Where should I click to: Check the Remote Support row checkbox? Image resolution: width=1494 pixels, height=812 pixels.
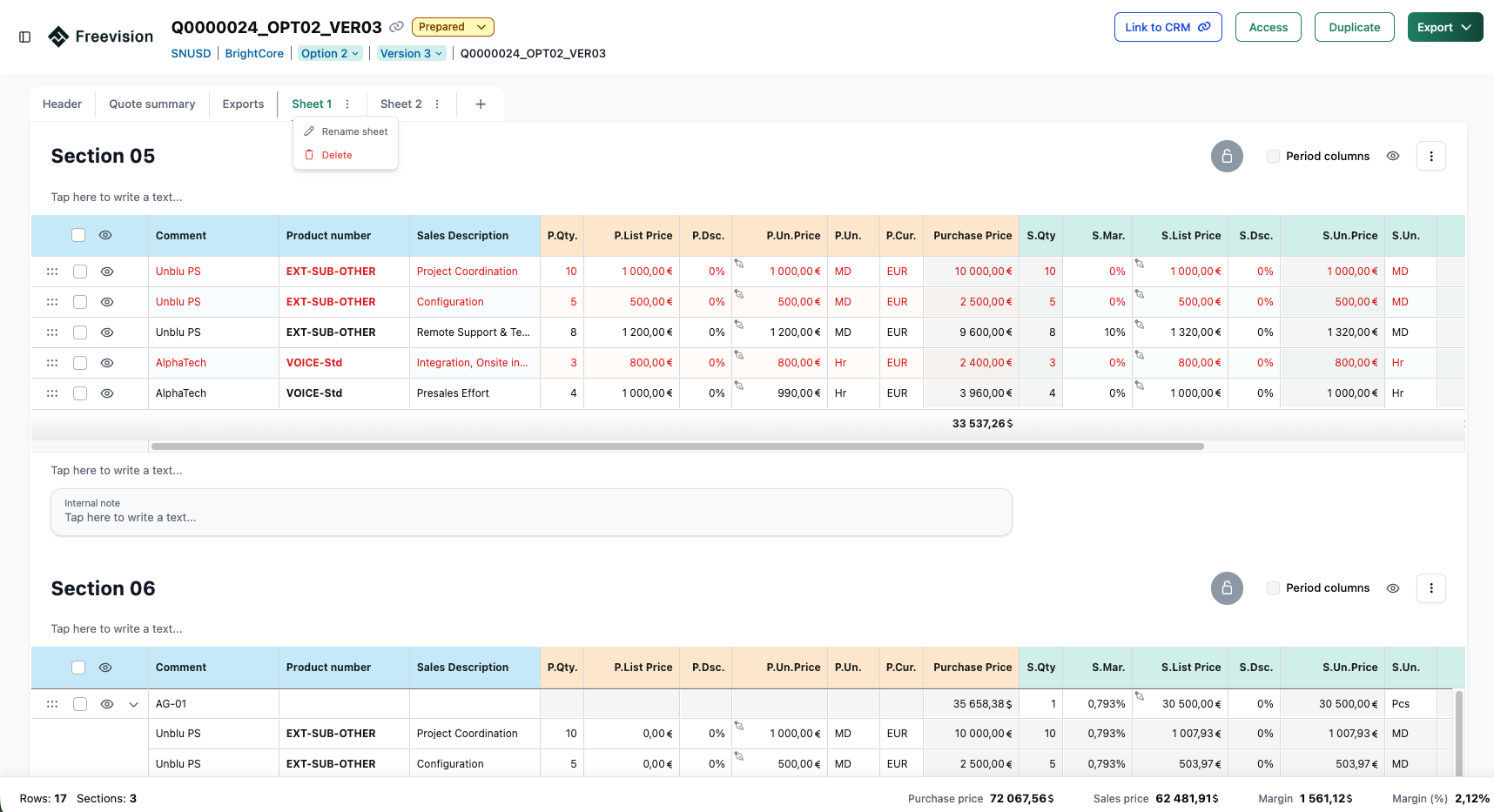(80, 332)
